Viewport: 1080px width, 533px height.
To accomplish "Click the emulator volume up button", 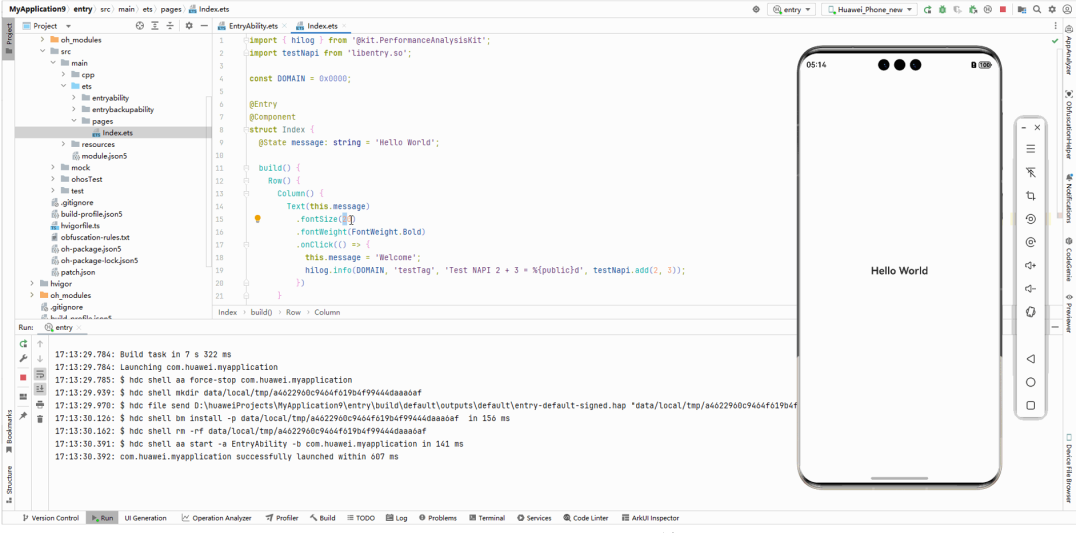I will click(1030, 266).
